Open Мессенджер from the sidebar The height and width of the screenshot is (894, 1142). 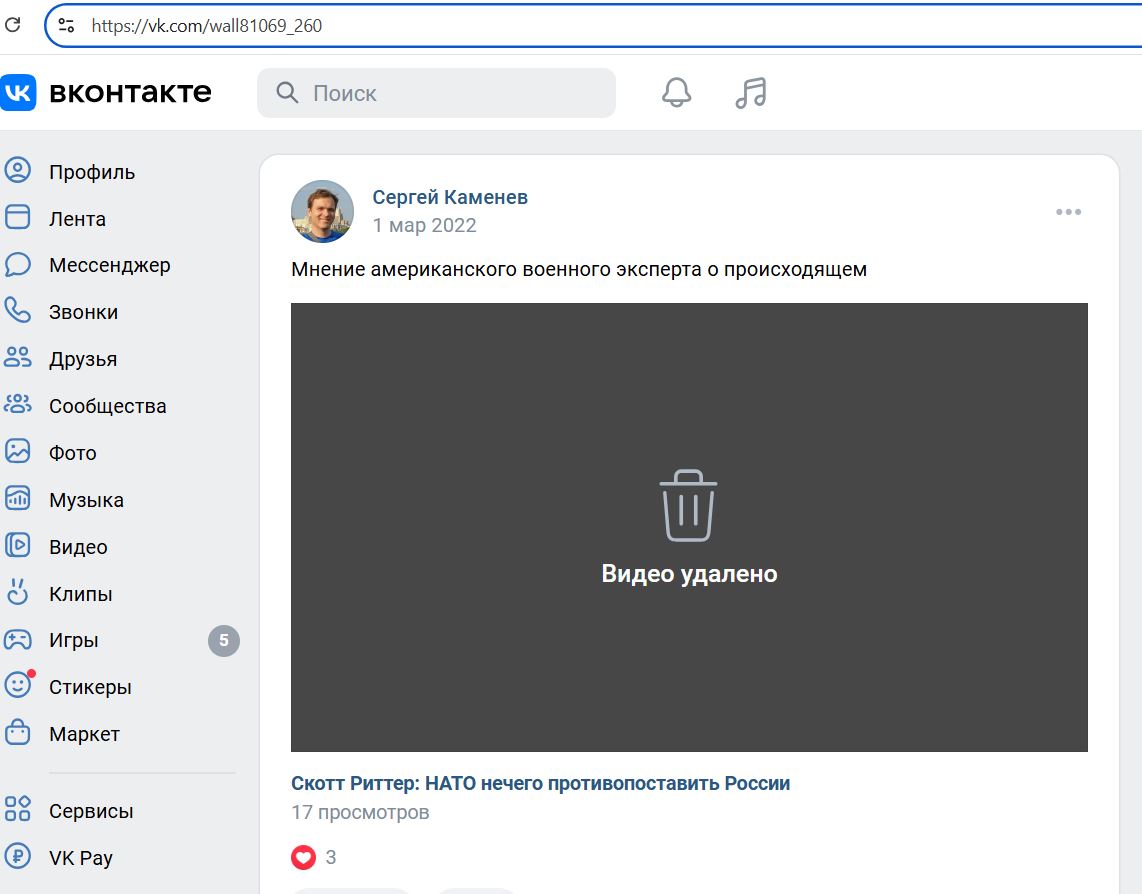[110, 265]
